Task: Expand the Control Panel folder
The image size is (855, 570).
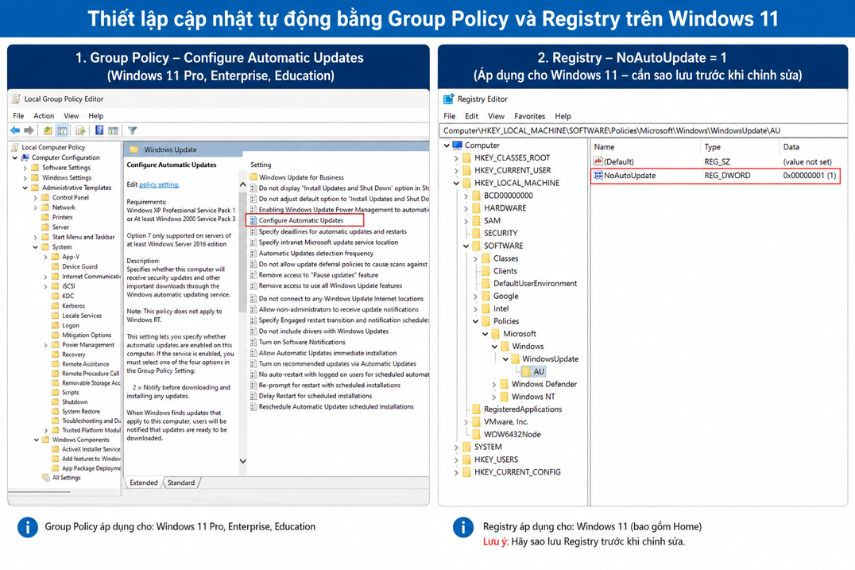Action: click(35, 198)
